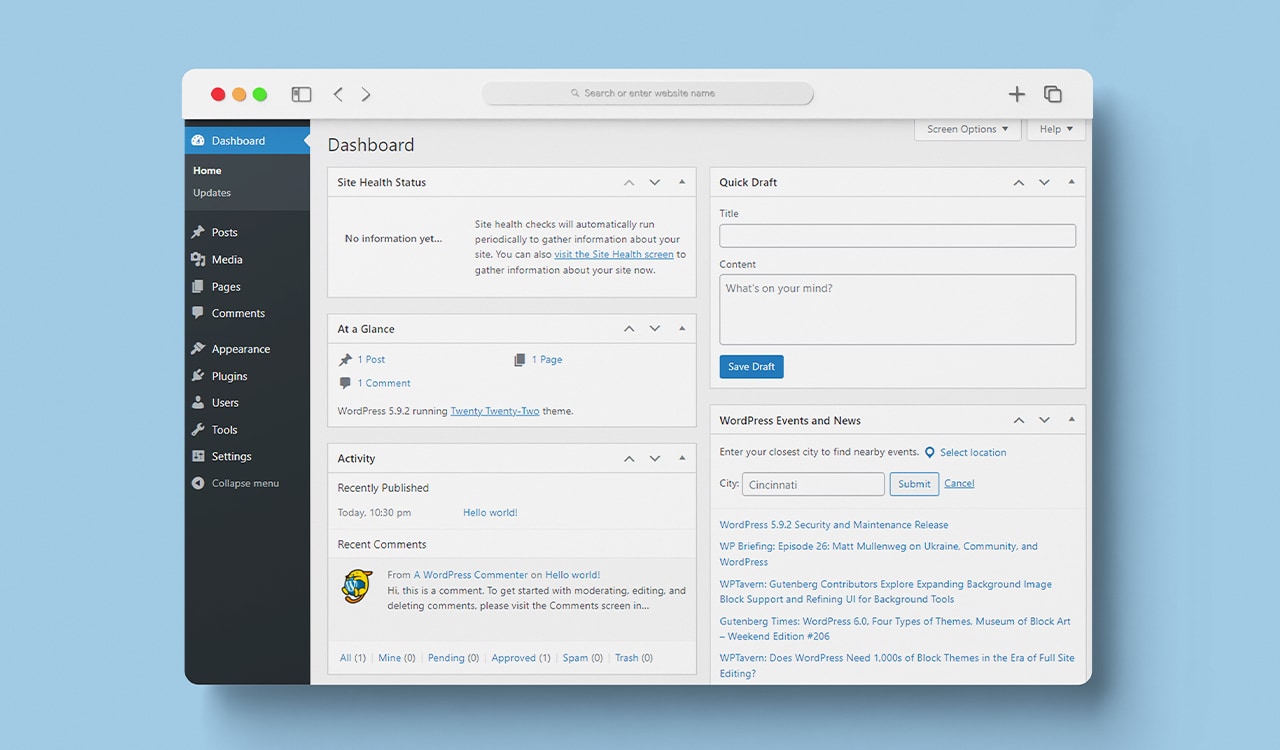Viewport: 1280px width, 750px height.
Task: Collapse the Quick Draft panel
Action: point(1070,182)
